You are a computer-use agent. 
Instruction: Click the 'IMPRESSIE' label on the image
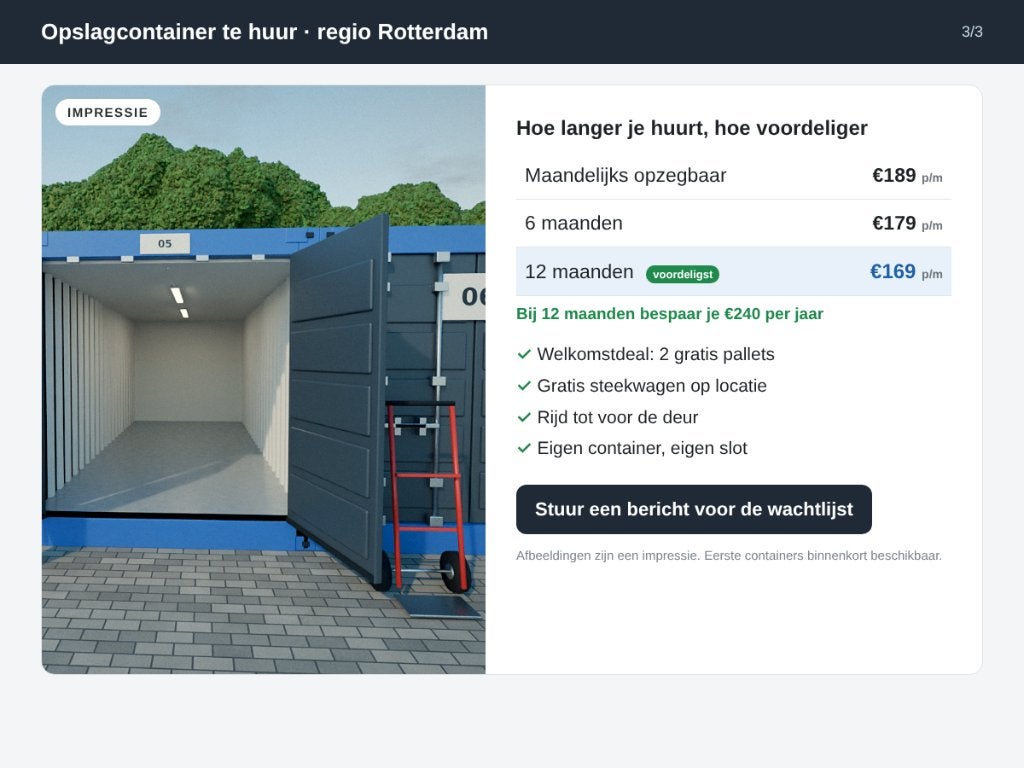coord(108,112)
